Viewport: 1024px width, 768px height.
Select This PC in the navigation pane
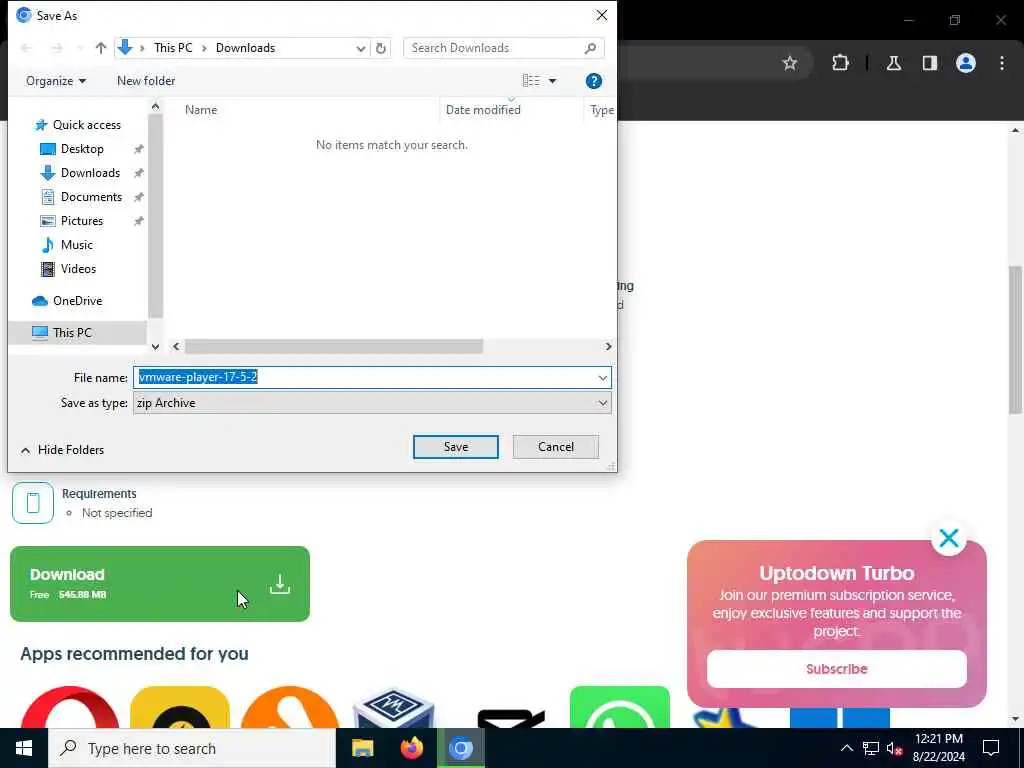(x=72, y=333)
